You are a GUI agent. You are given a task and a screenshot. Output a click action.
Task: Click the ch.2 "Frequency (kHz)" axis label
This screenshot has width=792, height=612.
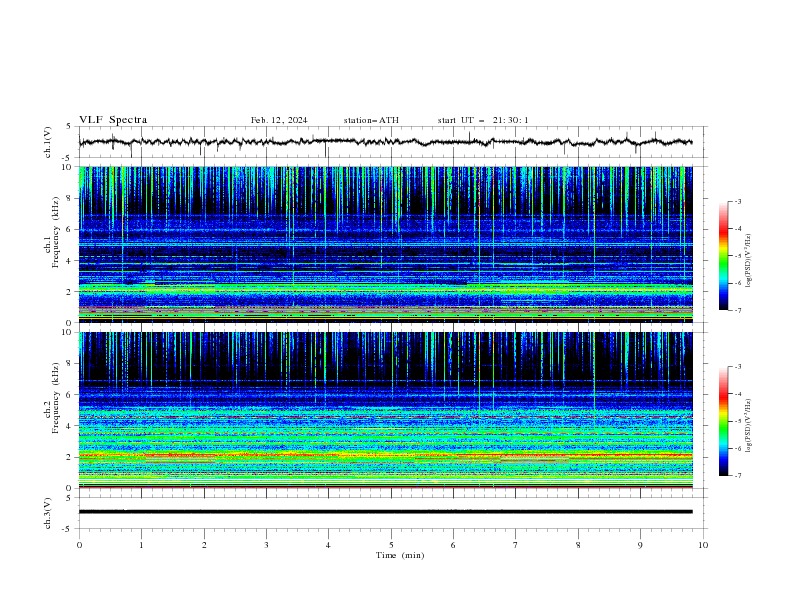[56, 398]
